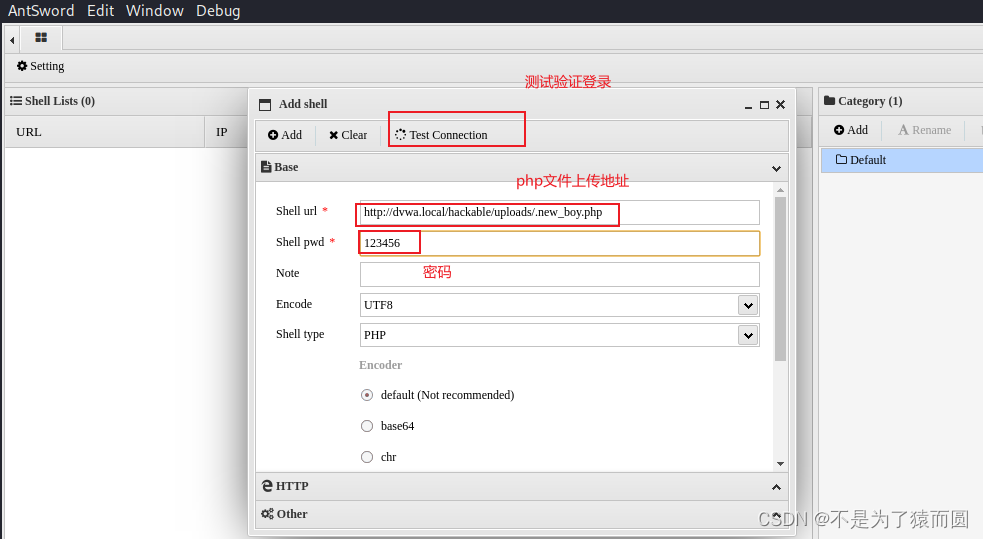The width and height of the screenshot is (983, 539).
Task: Open the Edit menu
Action: (x=100, y=11)
